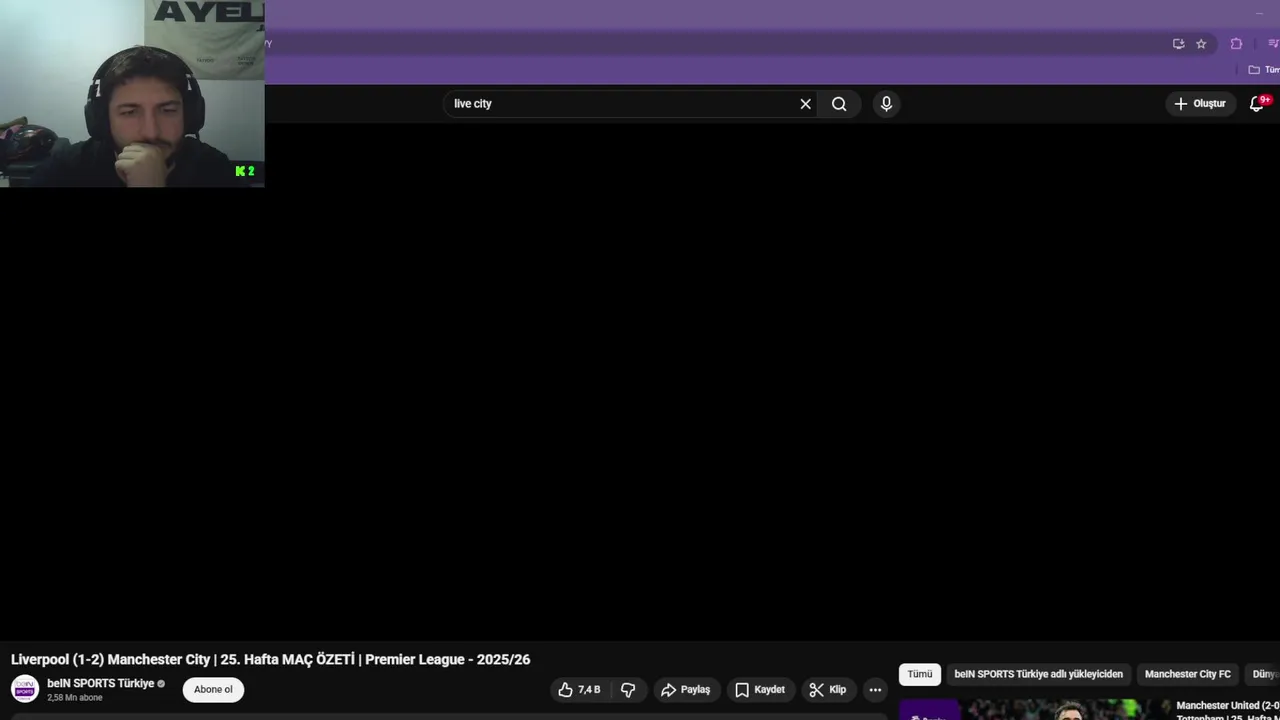1280x720 pixels.
Task: Select 'beIN SPORTS Türkiye adlı yükleyiciden' chip
Action: (x=1038, y=674)
